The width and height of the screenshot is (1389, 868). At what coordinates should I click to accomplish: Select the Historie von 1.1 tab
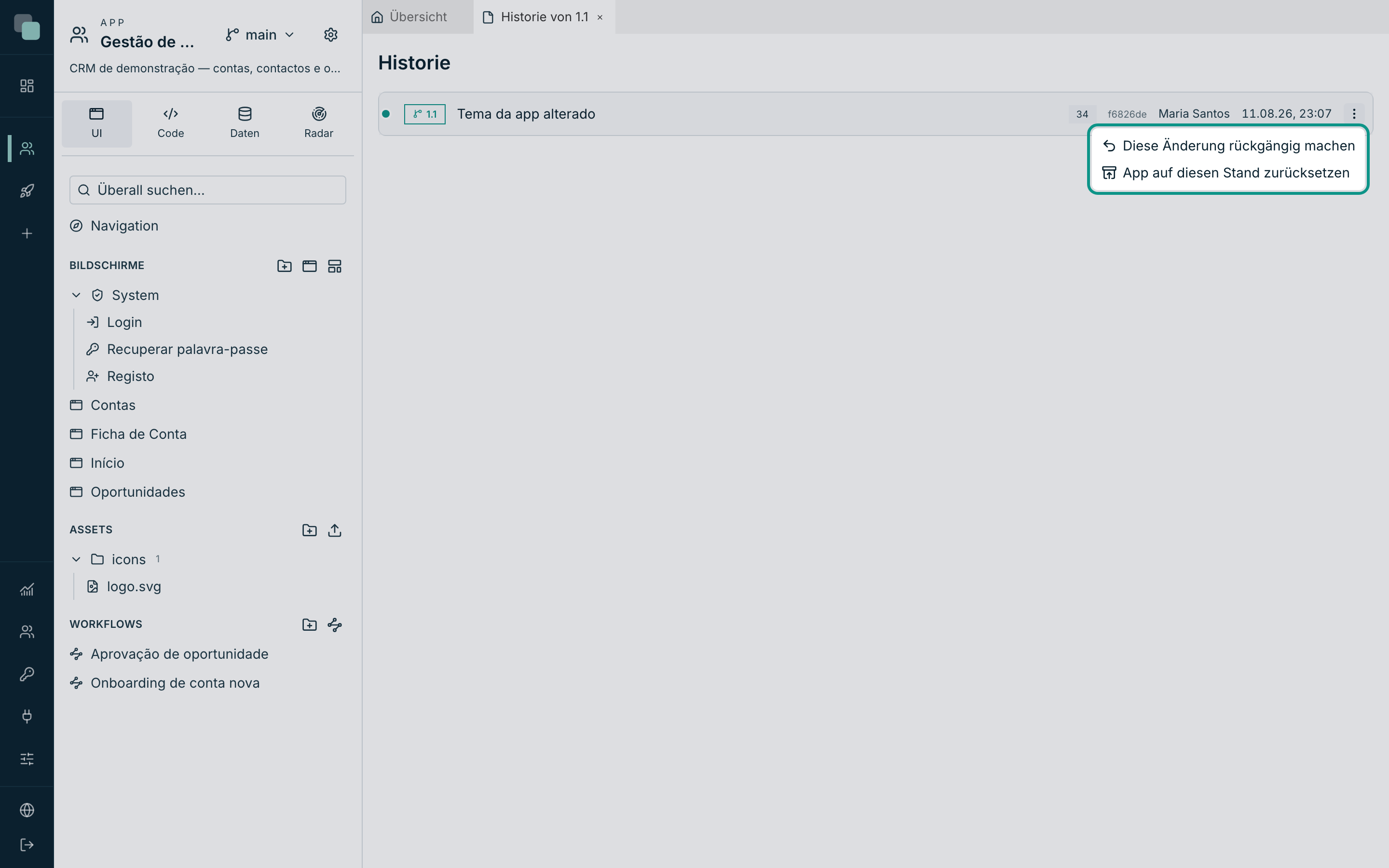pyautogui.click(x=544, y=17)
